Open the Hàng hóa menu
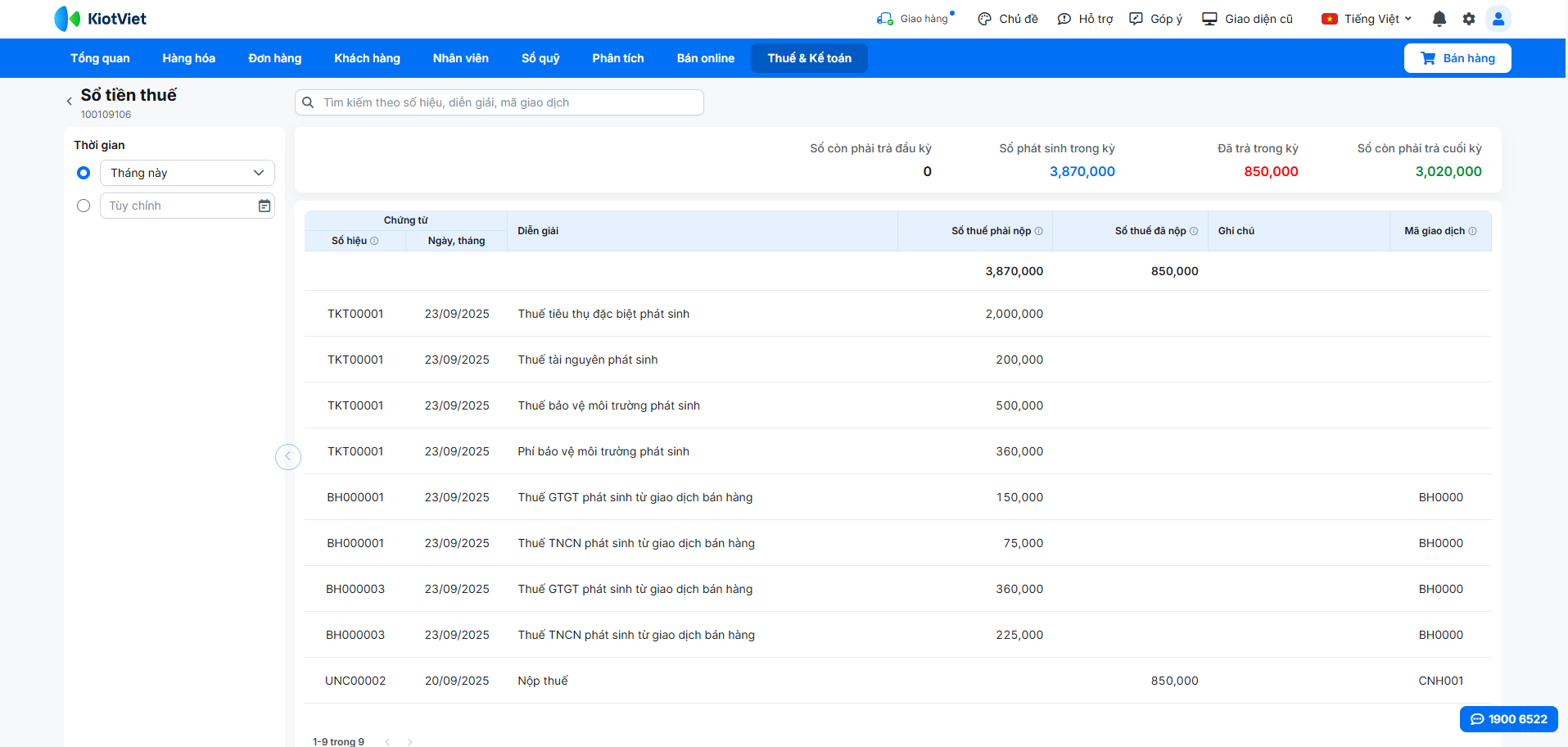Screen dimensions: 1568x747 coord(189,58)
